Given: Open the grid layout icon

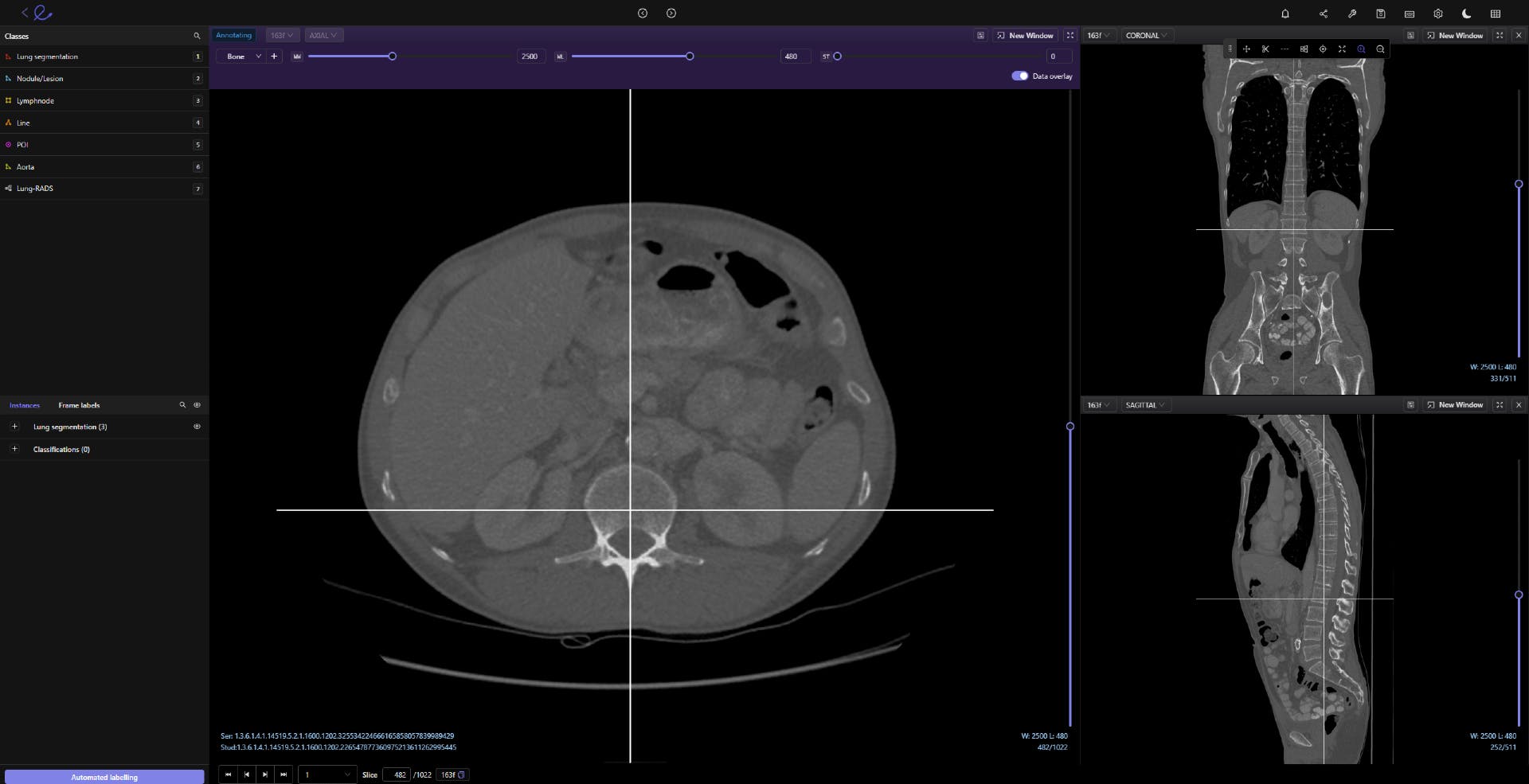Looking at the screenshot, I should click(1495, 14).
